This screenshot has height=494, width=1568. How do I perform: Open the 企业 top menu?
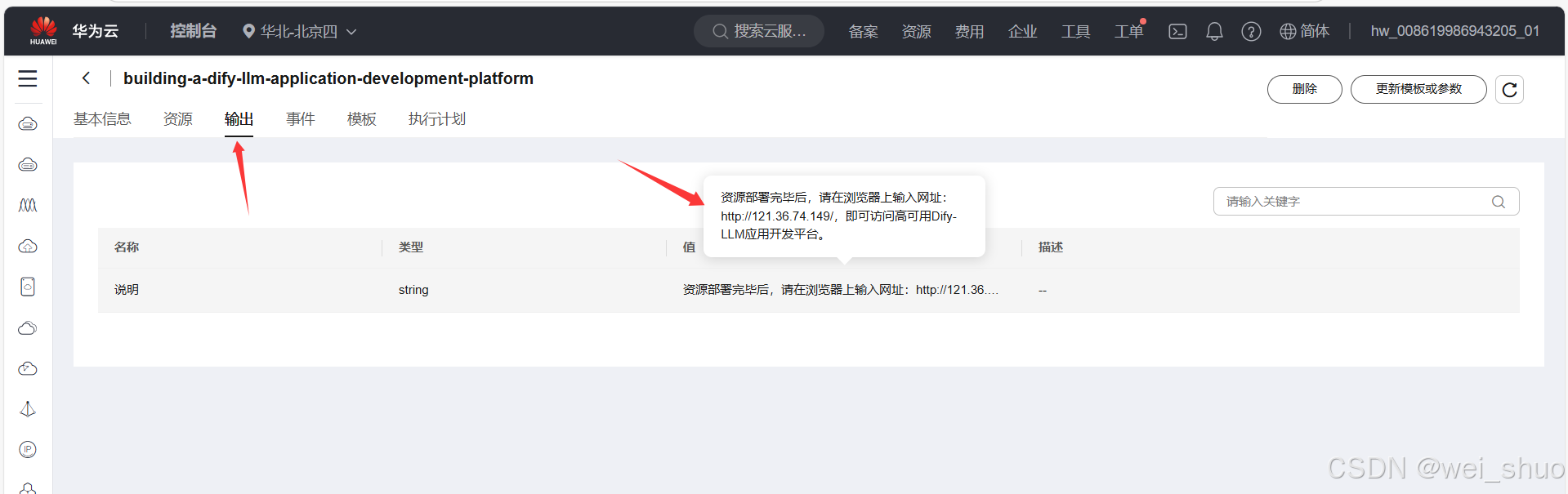(x=1022, y=31)
